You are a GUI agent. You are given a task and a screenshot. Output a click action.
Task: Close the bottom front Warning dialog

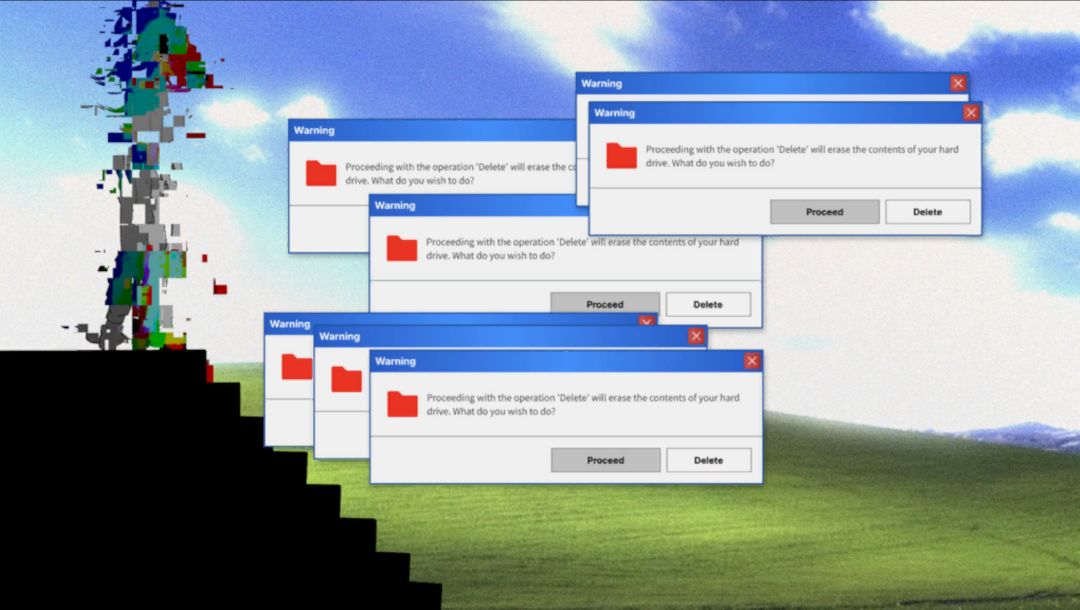click(x=751, y=361)
